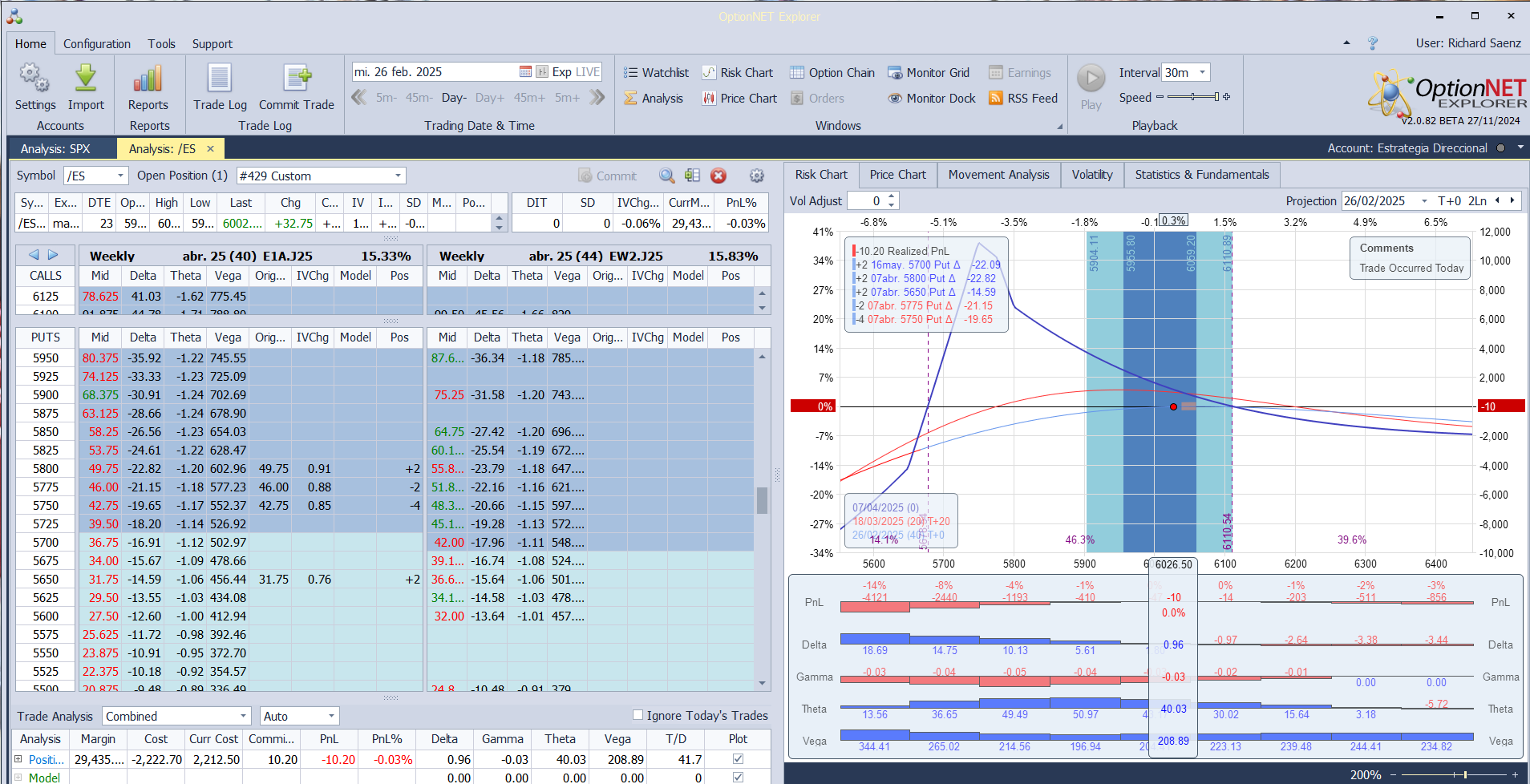The height and width of the screenshot is (784, 1530).
Task: Switch to the Support ribbon tab
Action: (x=212, y=44)
